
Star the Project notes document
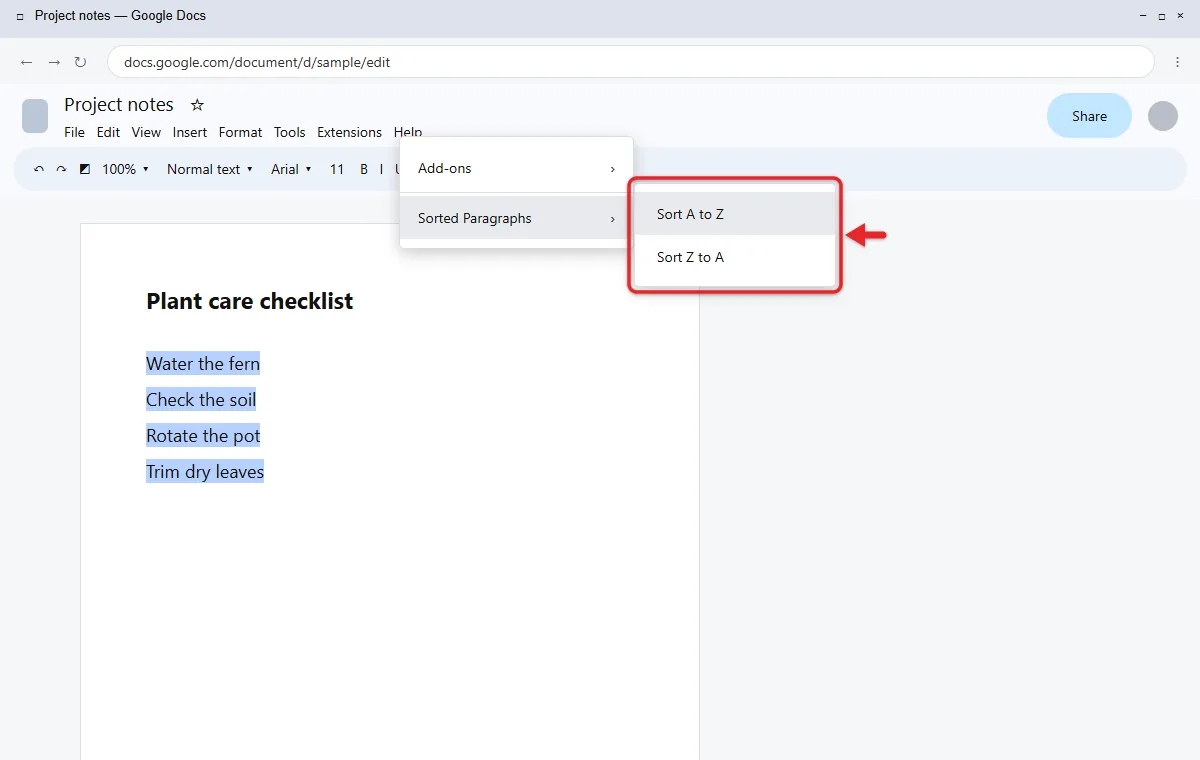[197, 105]
